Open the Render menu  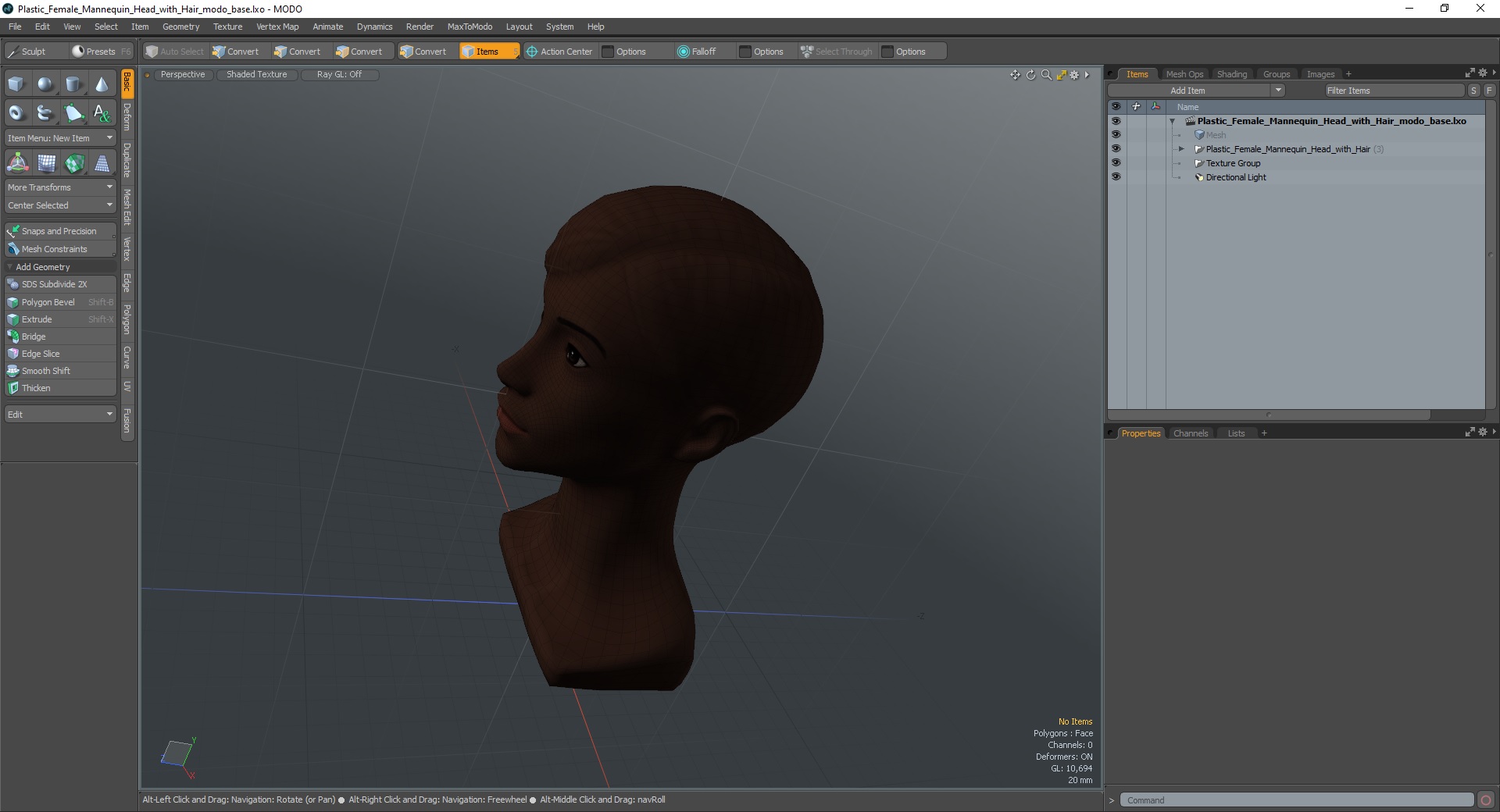[x=420, y=27]
